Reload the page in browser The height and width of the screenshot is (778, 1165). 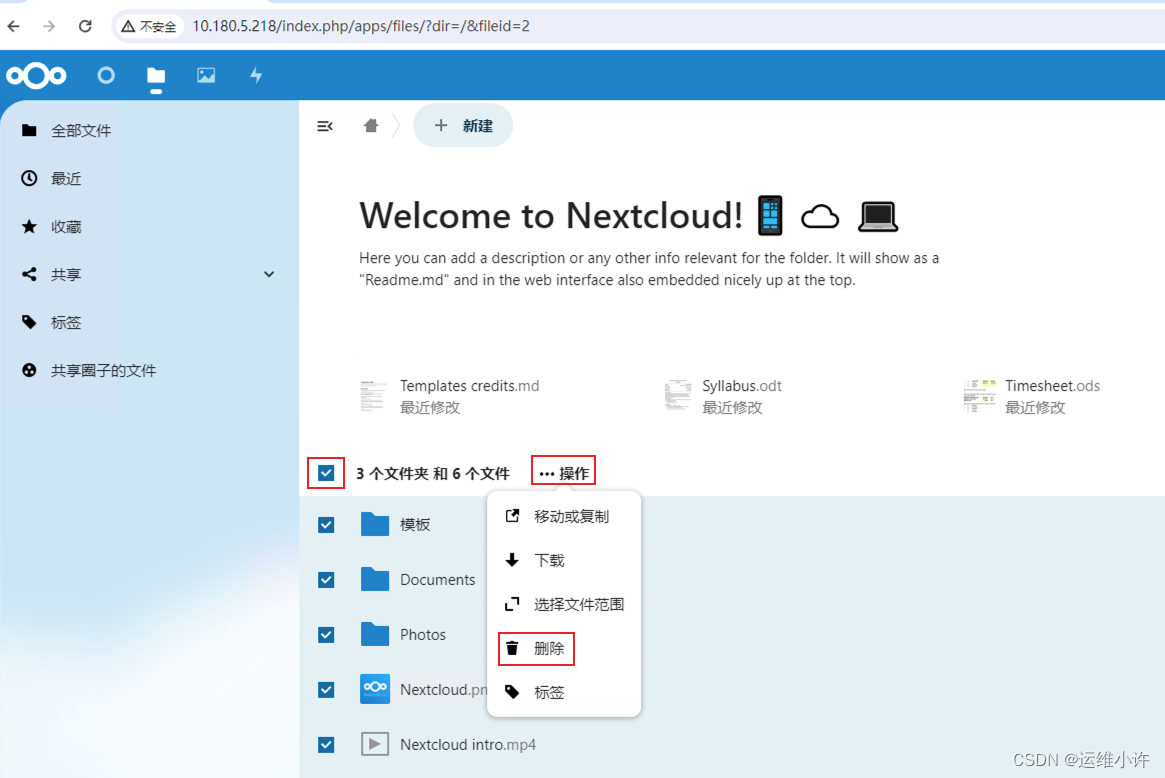coord(85,26)
